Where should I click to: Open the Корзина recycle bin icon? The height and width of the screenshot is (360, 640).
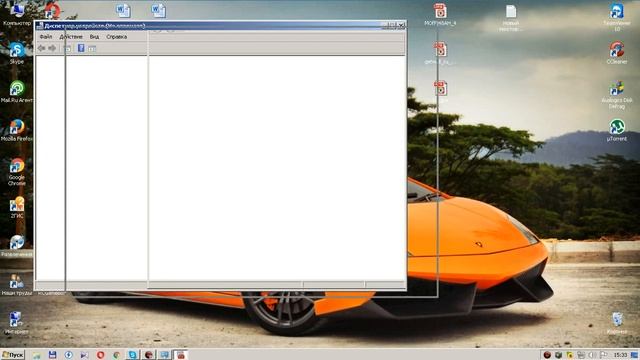[617, 323]
